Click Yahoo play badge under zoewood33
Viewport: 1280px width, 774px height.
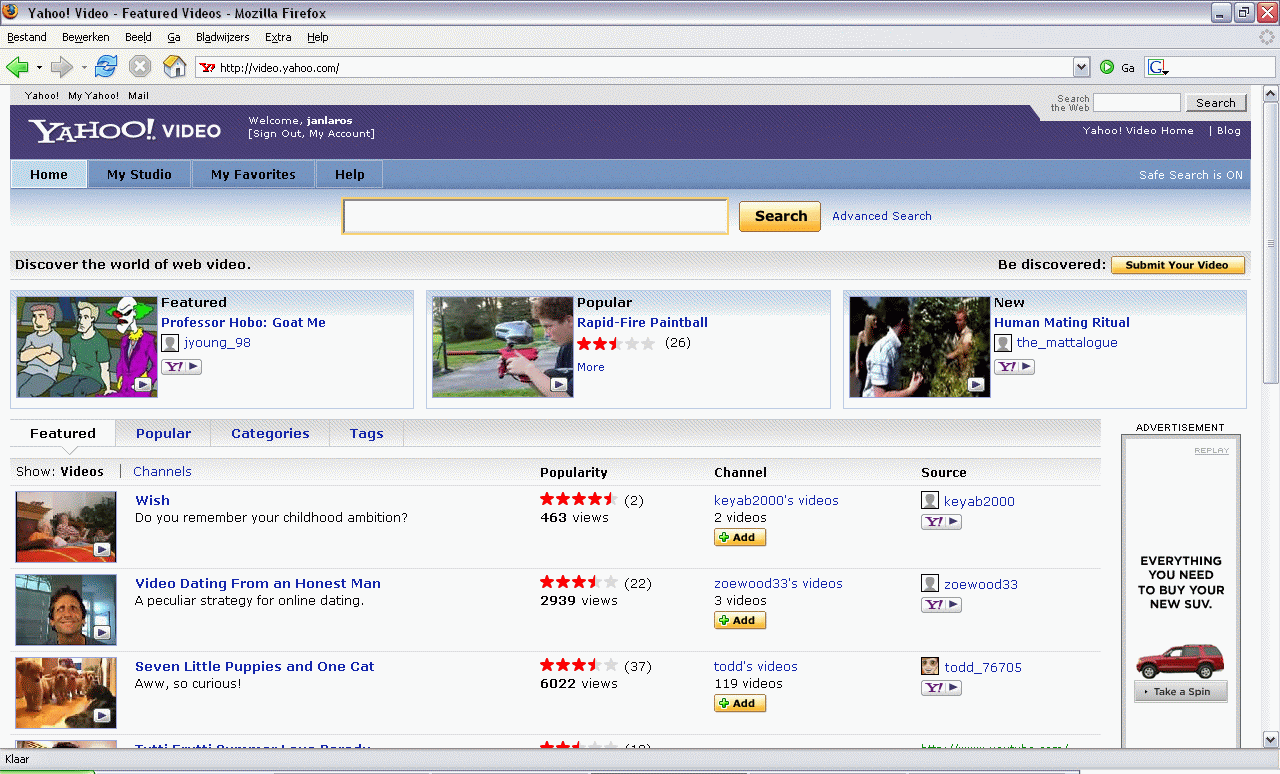pos(941,605)
